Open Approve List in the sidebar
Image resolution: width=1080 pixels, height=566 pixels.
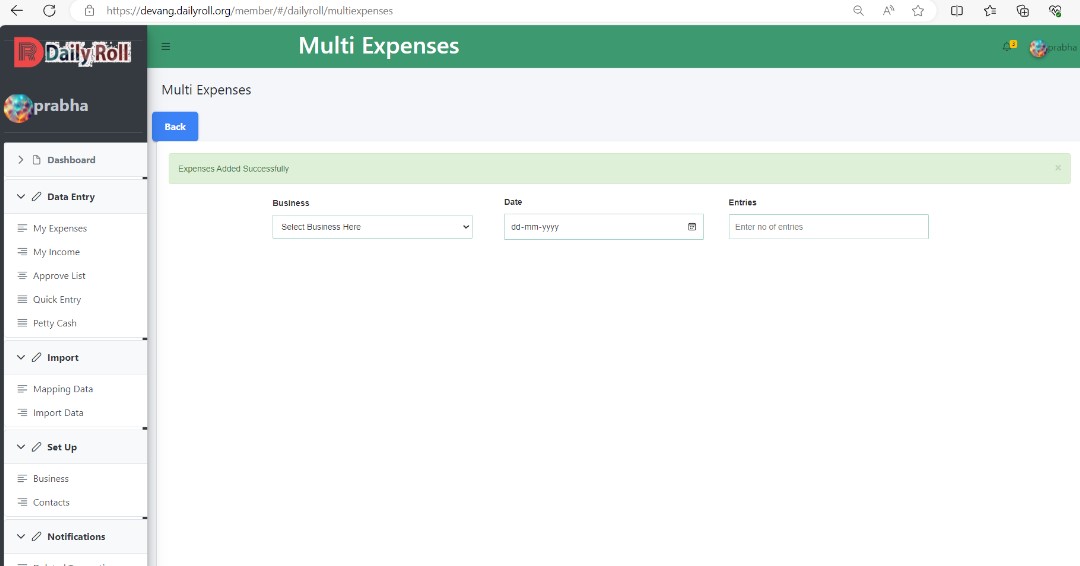59,275
